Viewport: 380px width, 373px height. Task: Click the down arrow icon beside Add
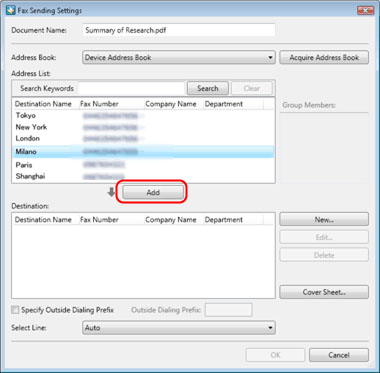(111, 192)
